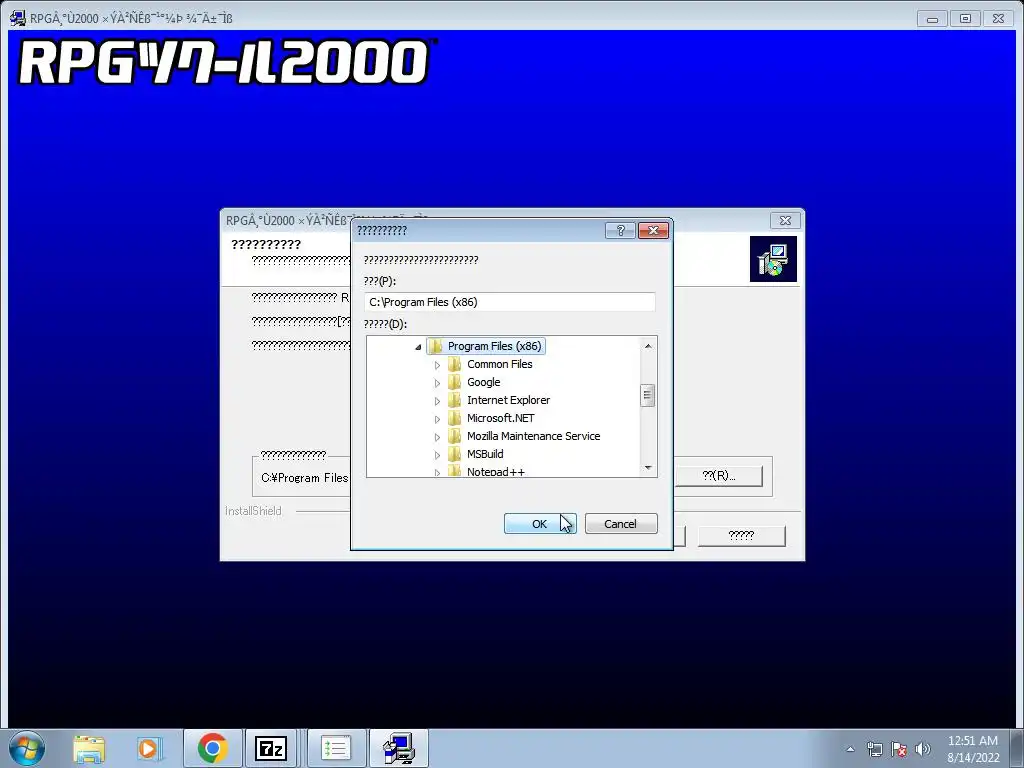Click the Google folder icon
Image resolution: width=1024 pixels, height=768 pixels.
455,382
